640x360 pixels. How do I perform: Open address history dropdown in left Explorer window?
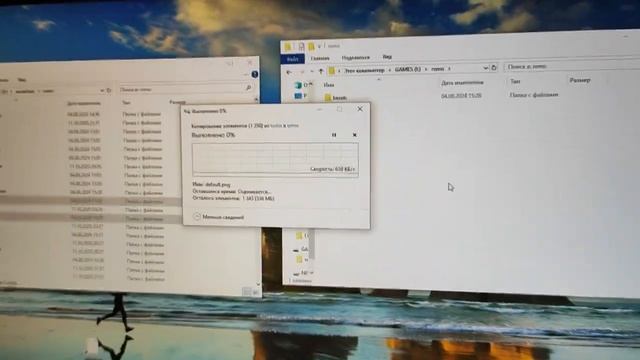pyautogui.click(x=102, y=90)
